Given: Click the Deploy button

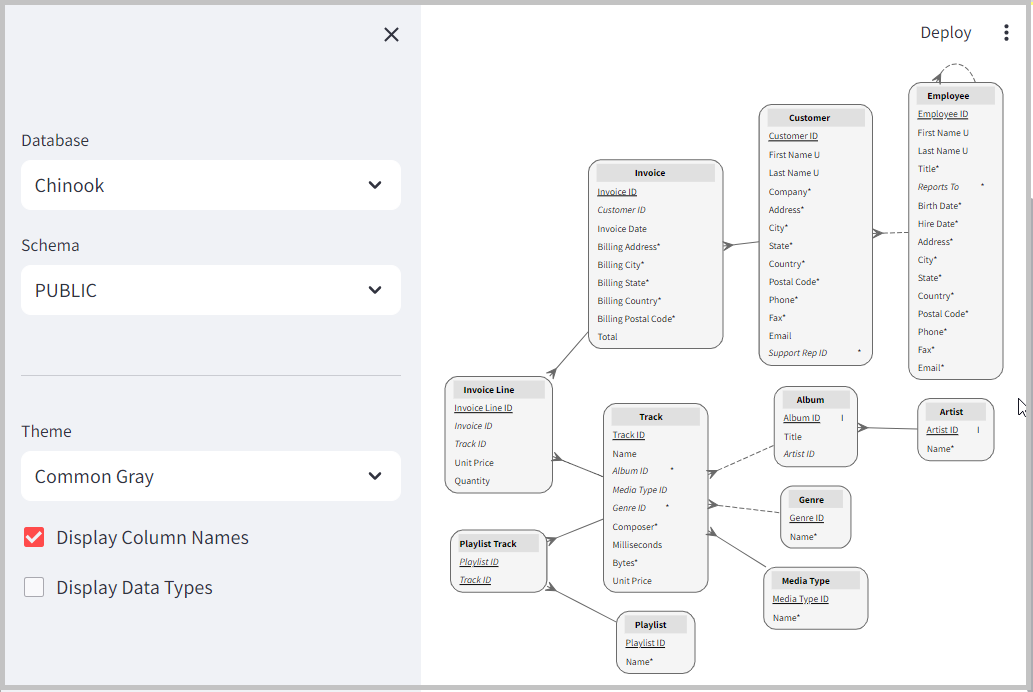Looking at the screenshot, I should tap(945, 32).
